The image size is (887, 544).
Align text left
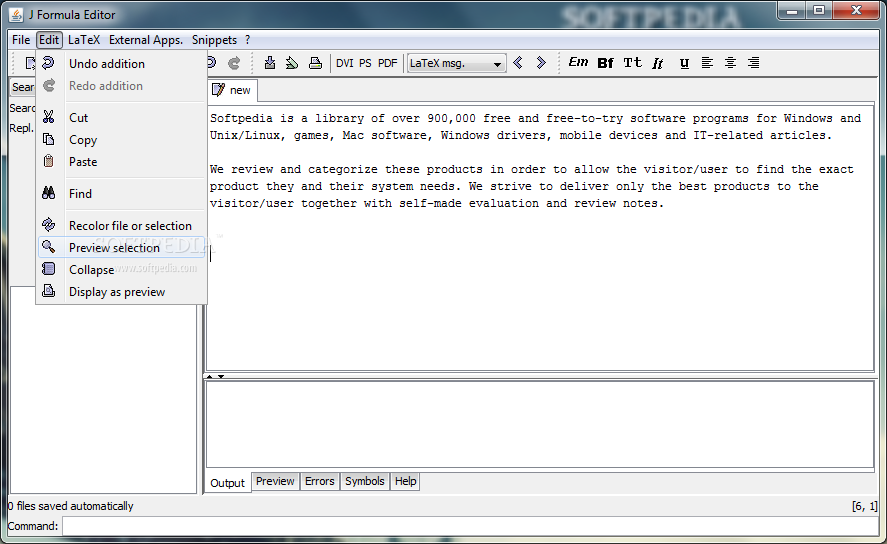tap(707, 62)
